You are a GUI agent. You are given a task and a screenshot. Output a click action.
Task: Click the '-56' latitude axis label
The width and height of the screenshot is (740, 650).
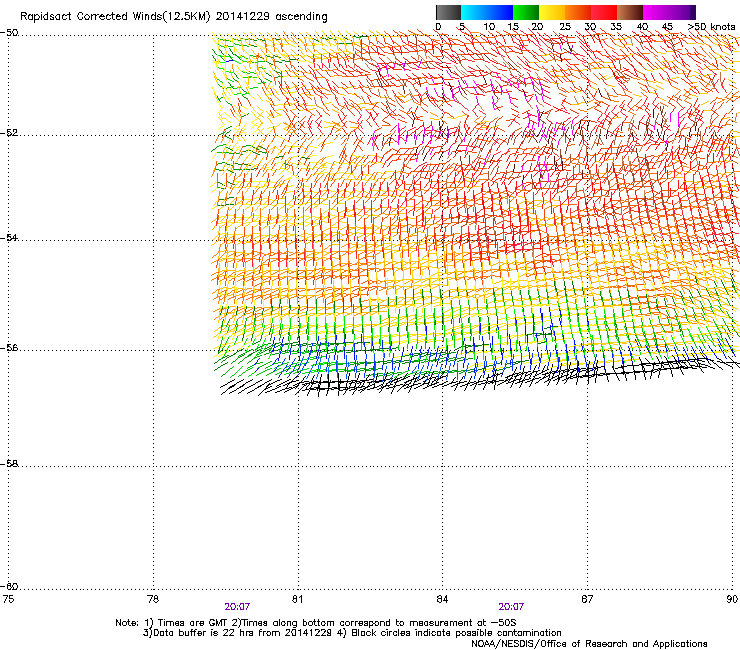[x=9, y=347]
